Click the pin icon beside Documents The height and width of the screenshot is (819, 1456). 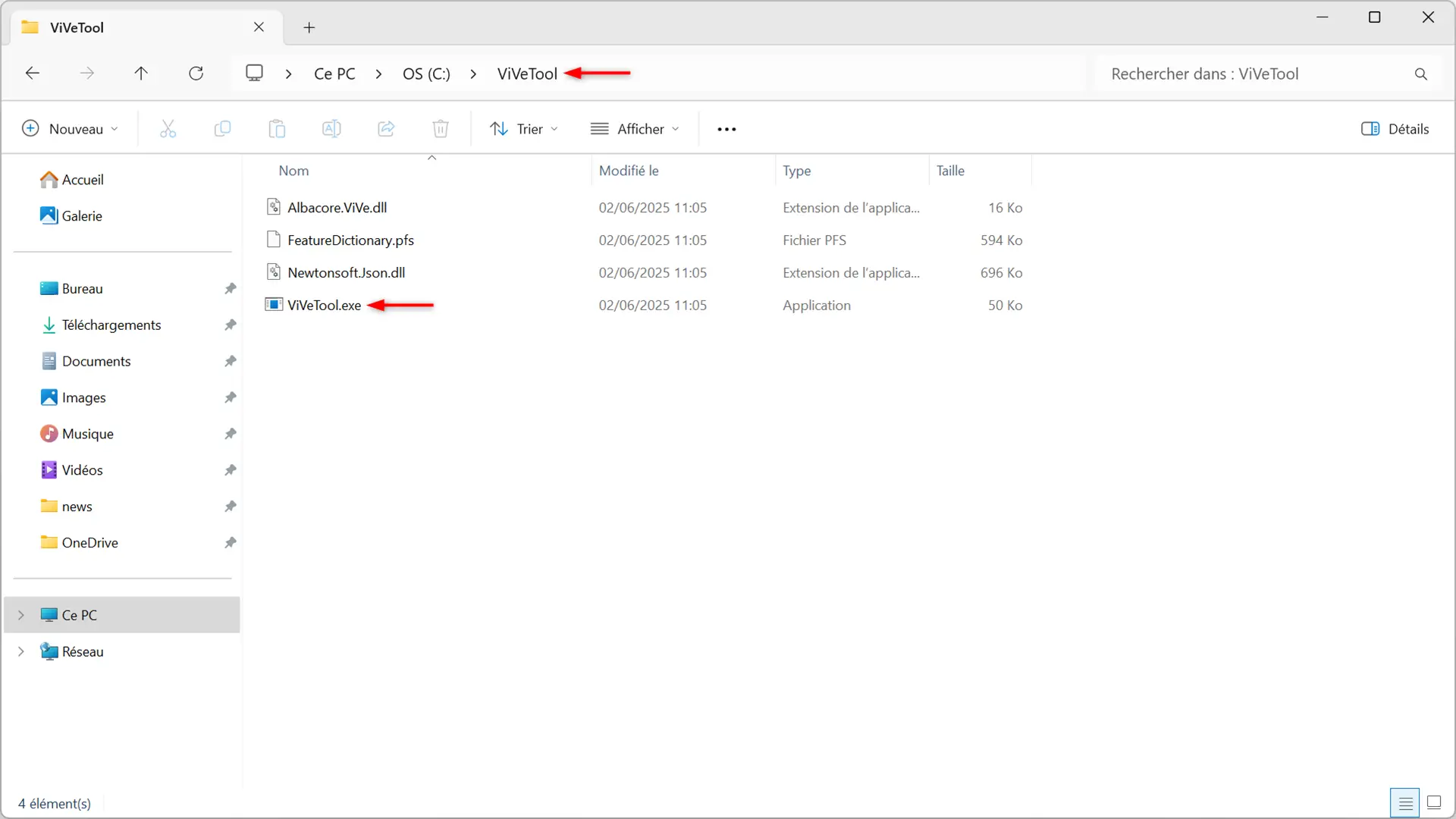coord(231,362)
